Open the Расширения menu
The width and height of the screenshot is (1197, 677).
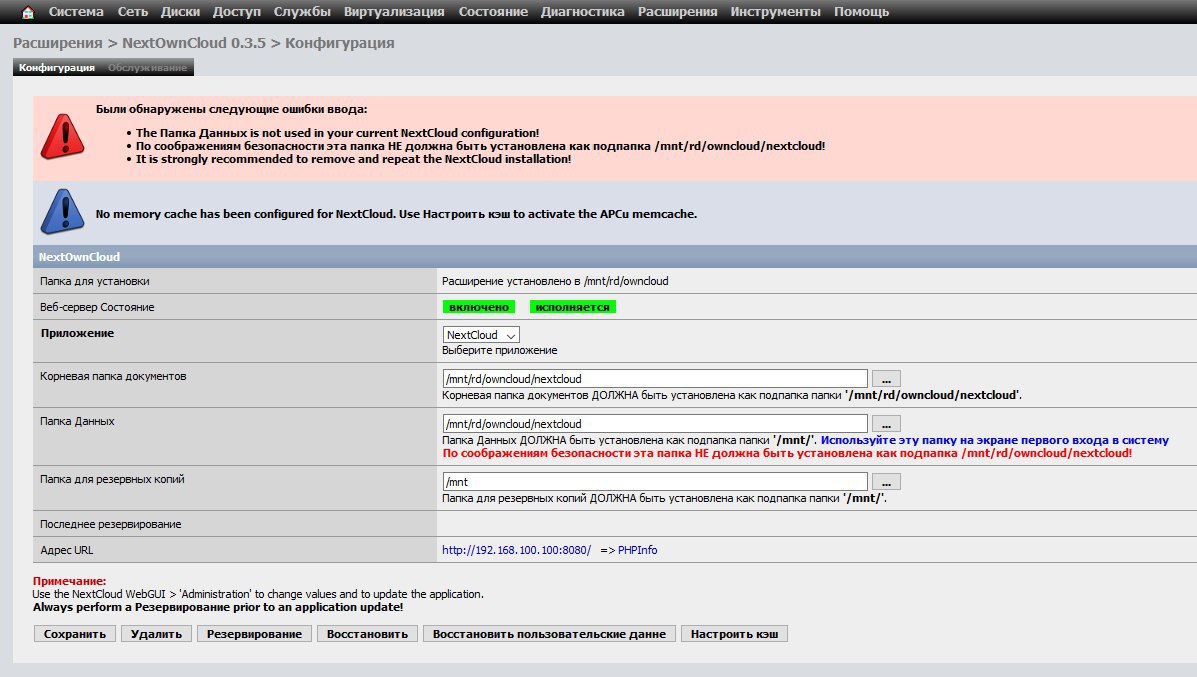(x=677, y=11)
